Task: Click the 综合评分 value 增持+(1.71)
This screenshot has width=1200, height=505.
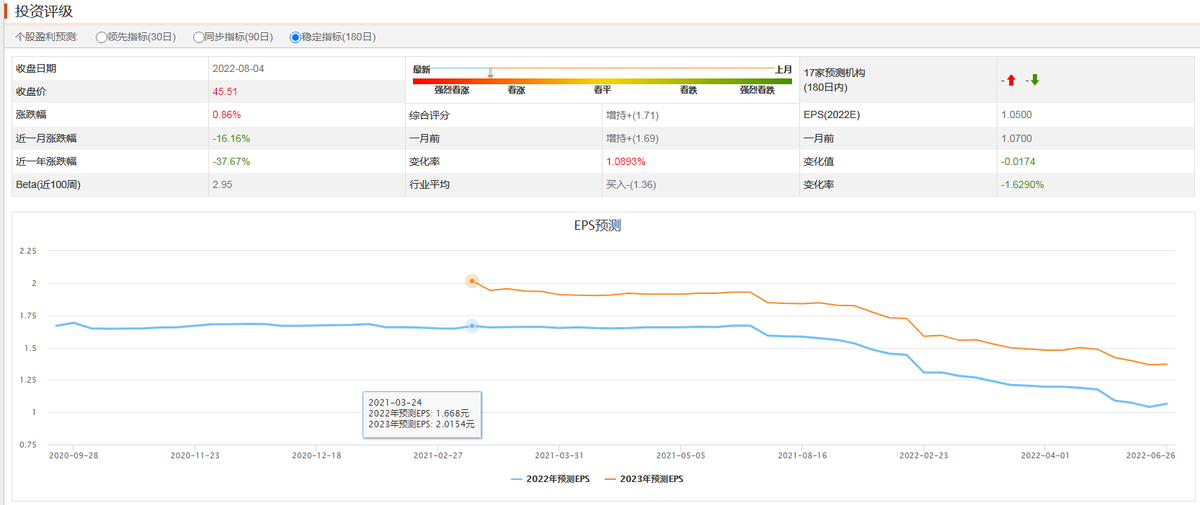Action: point(632,115)
